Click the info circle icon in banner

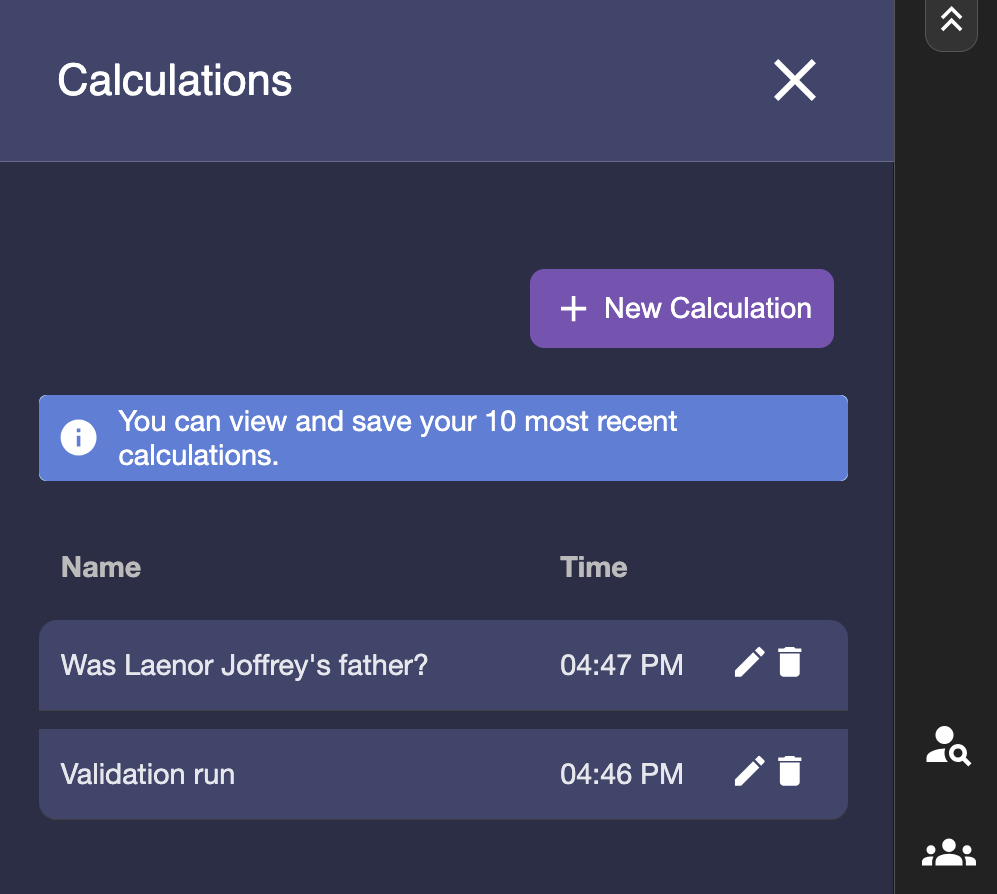coord(78,438)
